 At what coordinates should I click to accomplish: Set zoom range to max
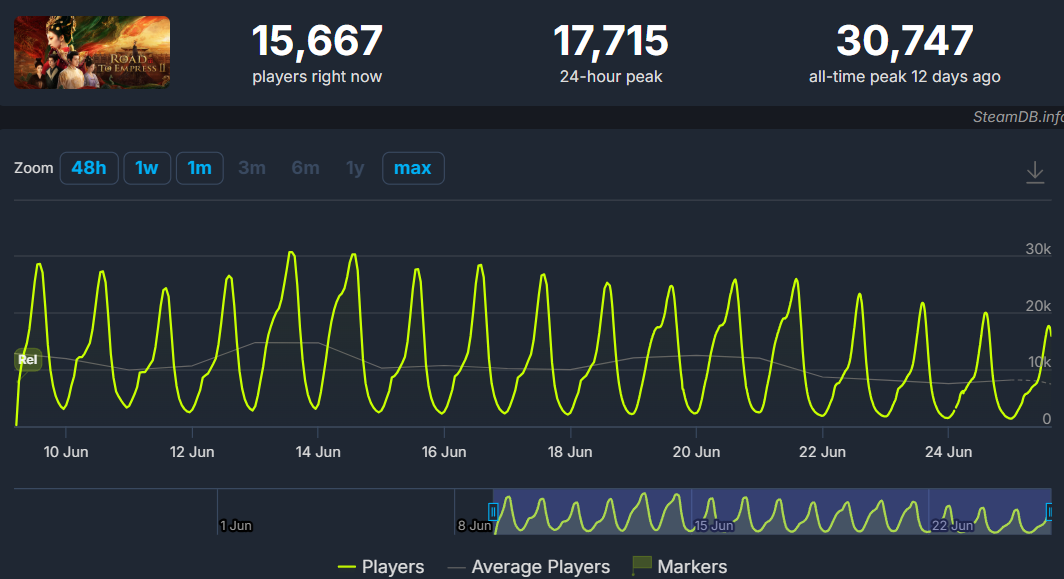413,168
